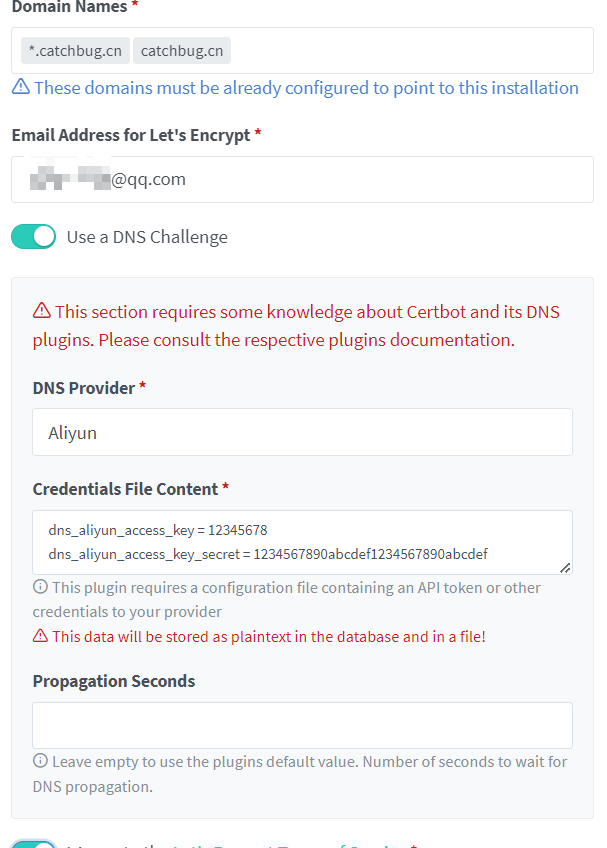Image resolution: width=607 pixels, height=848 pixels.
Task: Select the *.catchbug.cn domain tag
Action: 75,51
